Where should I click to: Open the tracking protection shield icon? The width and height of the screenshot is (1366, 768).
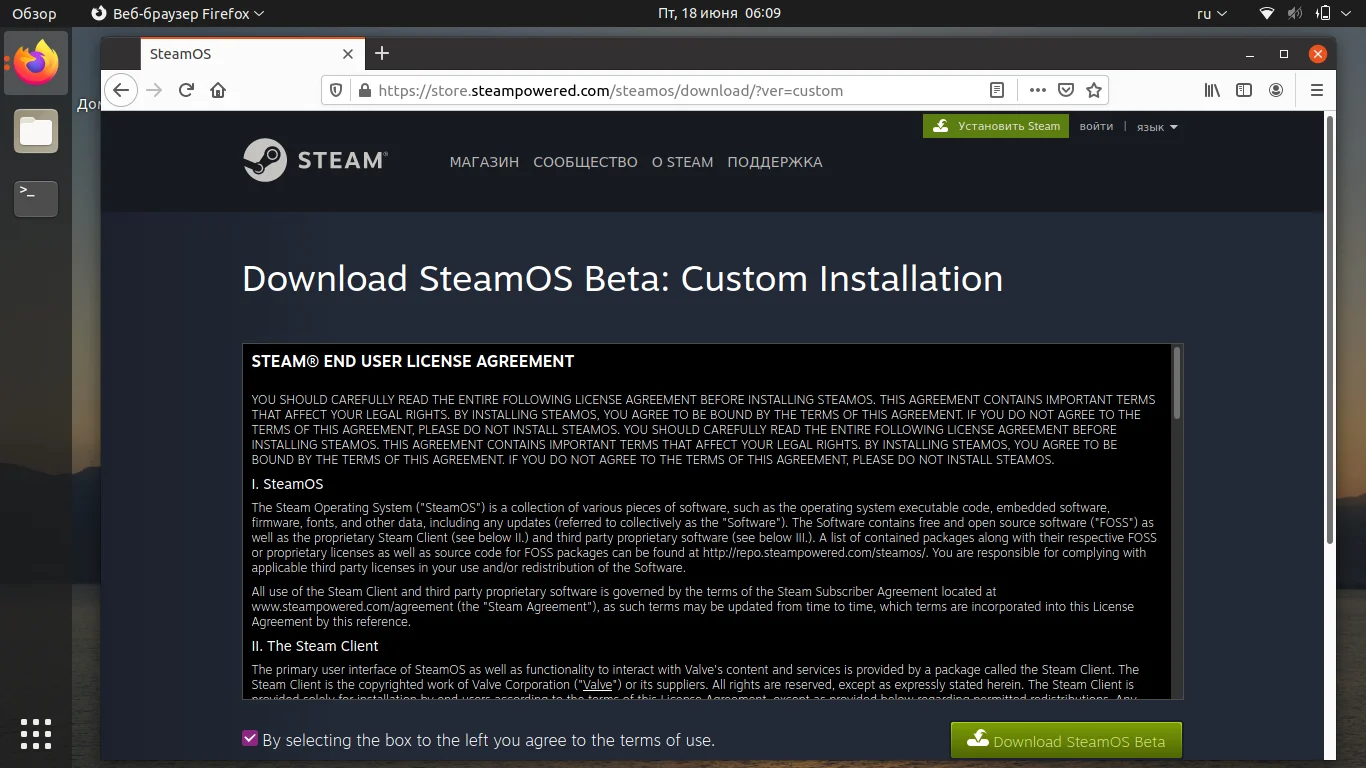(x=336, y=90)
